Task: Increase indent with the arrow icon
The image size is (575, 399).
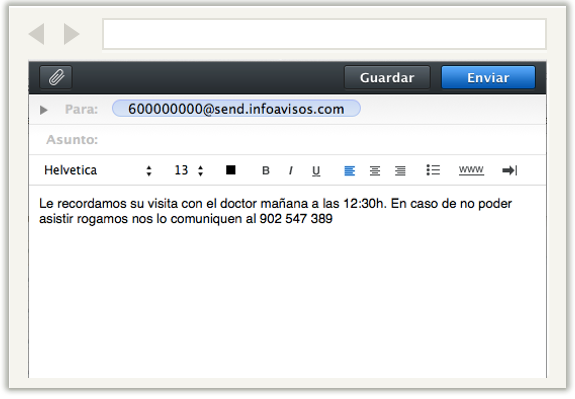Action: pyautogui.click(x=510, y=170)
